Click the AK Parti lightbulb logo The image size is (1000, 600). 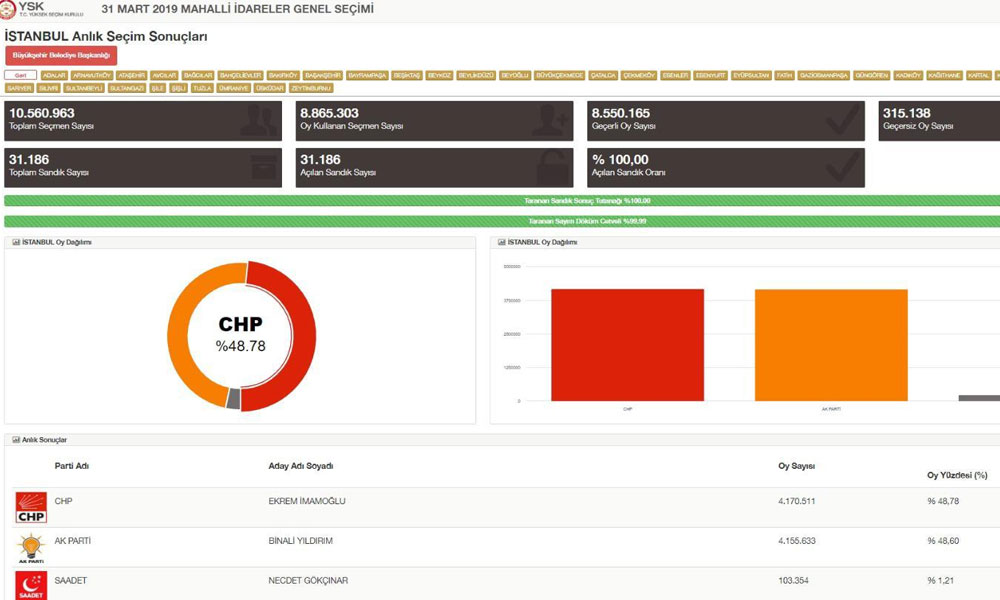(x=31, y=548)
